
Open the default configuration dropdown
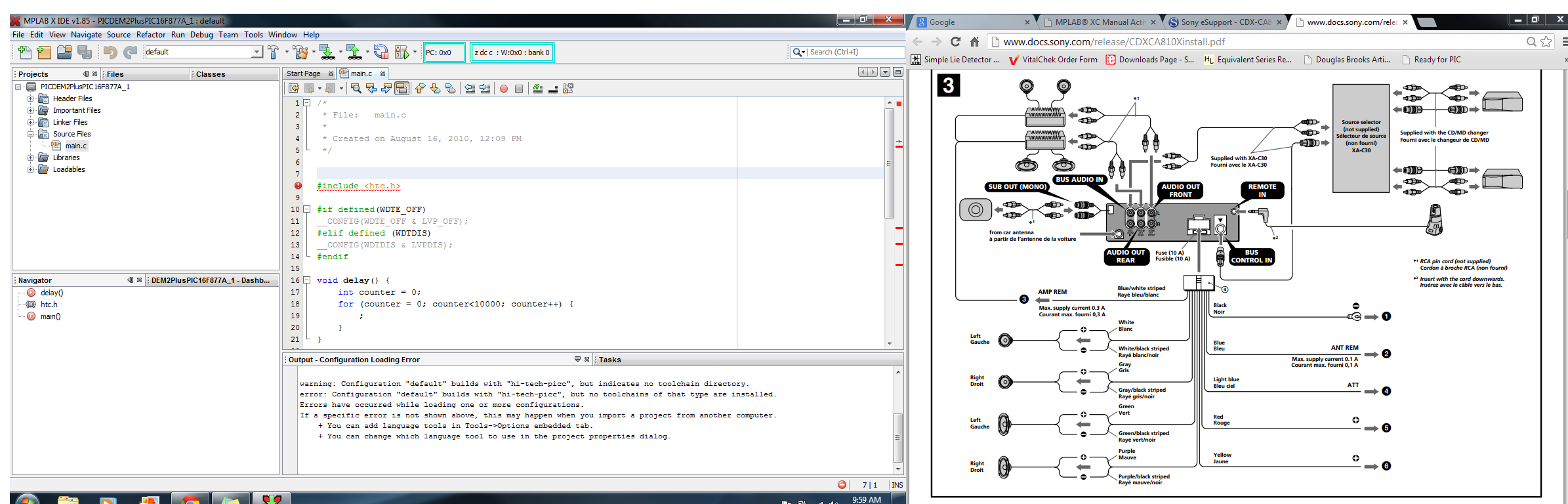click(257, 52)
